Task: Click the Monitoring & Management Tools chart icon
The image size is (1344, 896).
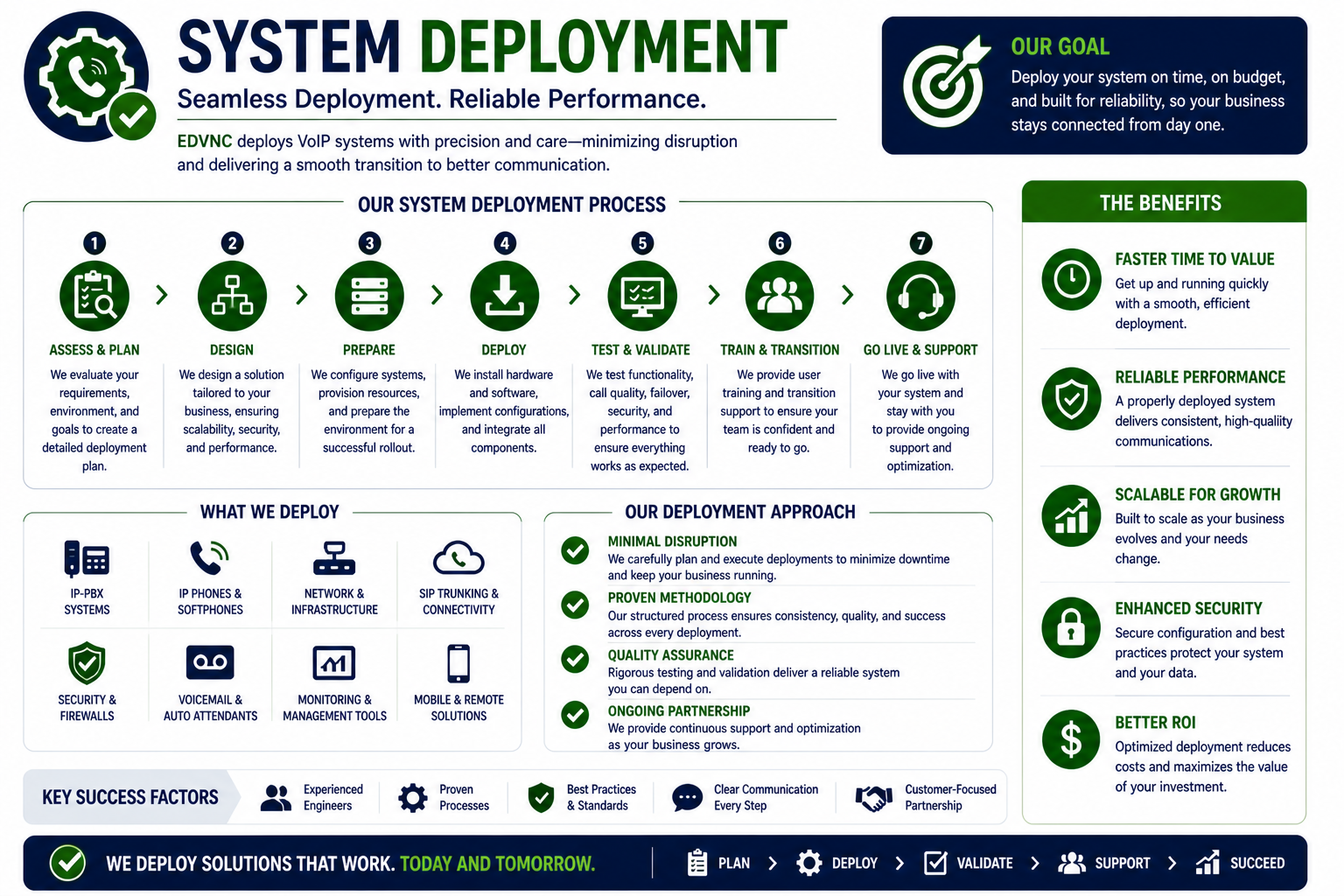Action: 334,663
